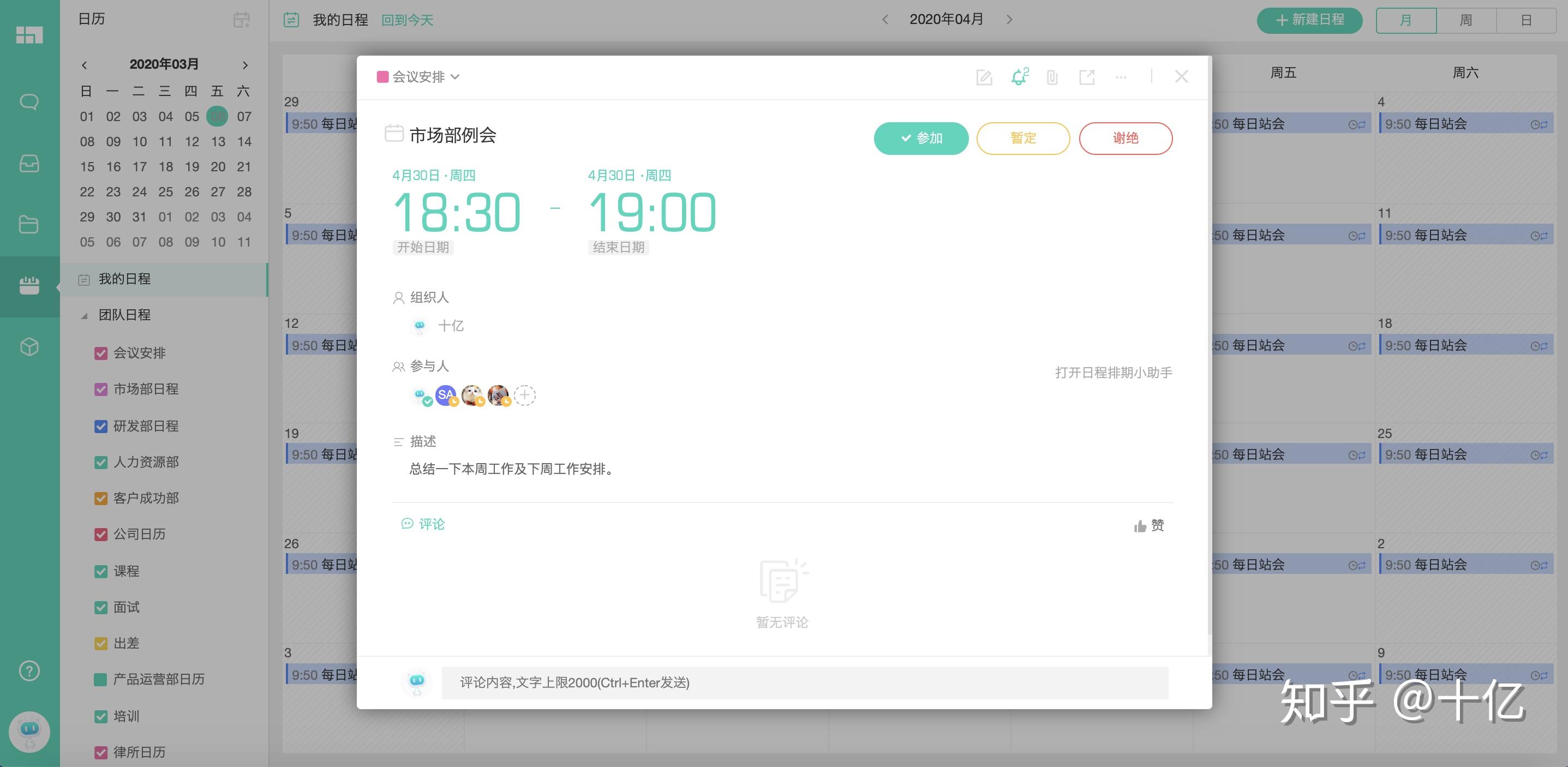Click the attachment paperclip icon
1568x767 pixels.
pos(1052,77)
